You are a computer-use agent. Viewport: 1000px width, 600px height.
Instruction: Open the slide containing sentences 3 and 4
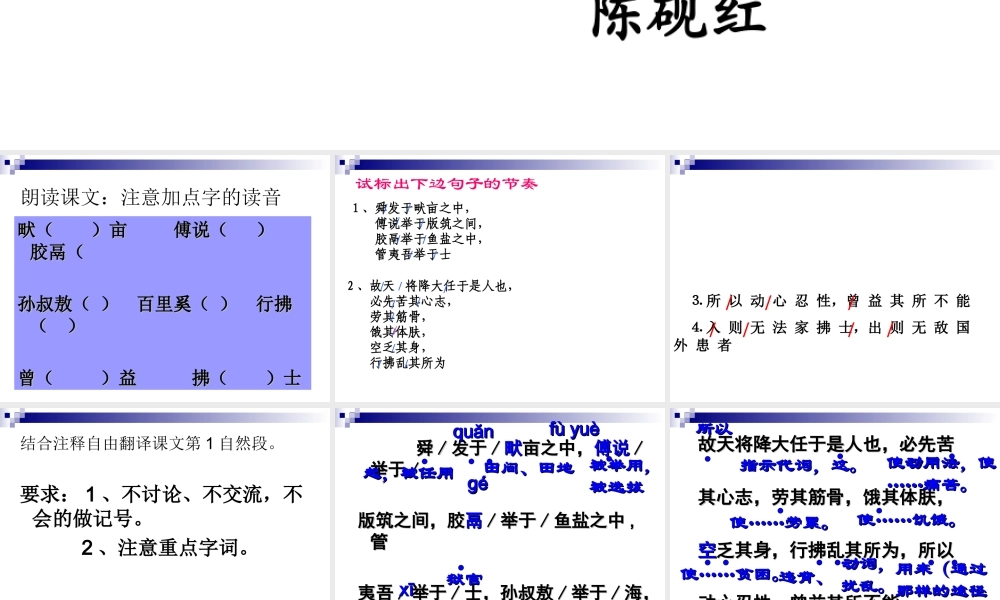(x=835, y=278)
